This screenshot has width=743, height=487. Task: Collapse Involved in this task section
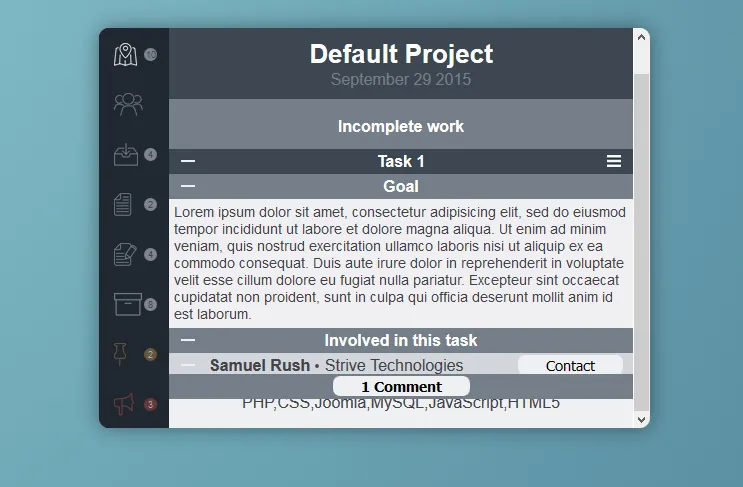pos(188,340)
